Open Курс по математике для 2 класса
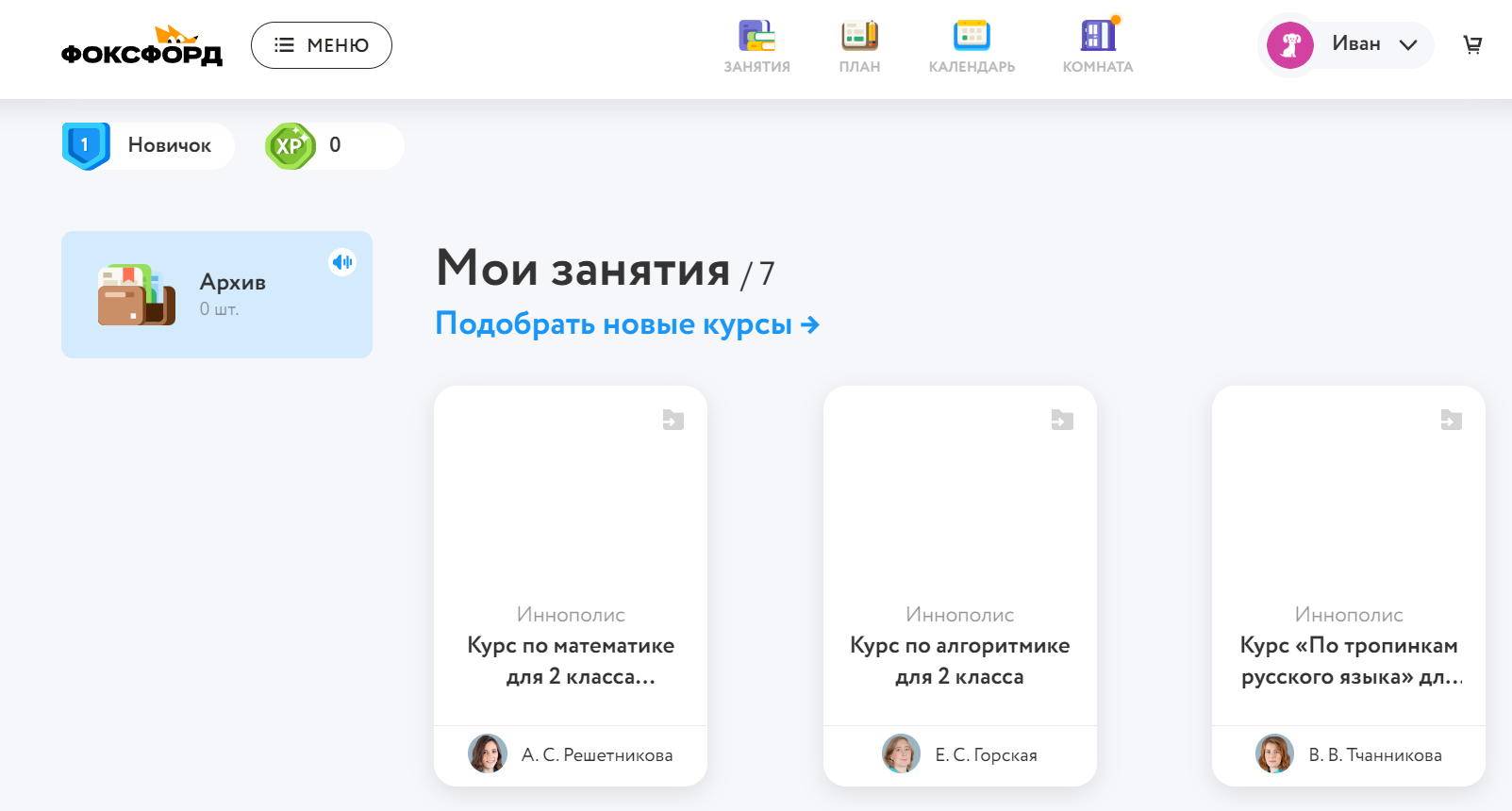Screen dimensions: 1512x811 [x=571, y=660]
